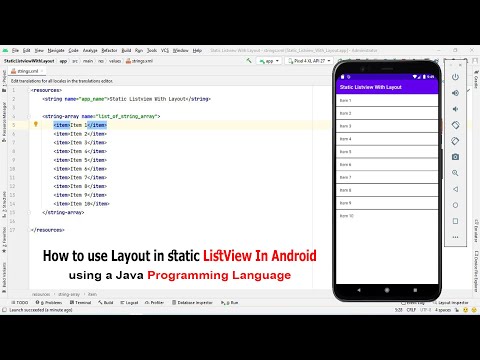Take an emulator screenshot with the camera icon

(x=455, y=157)
